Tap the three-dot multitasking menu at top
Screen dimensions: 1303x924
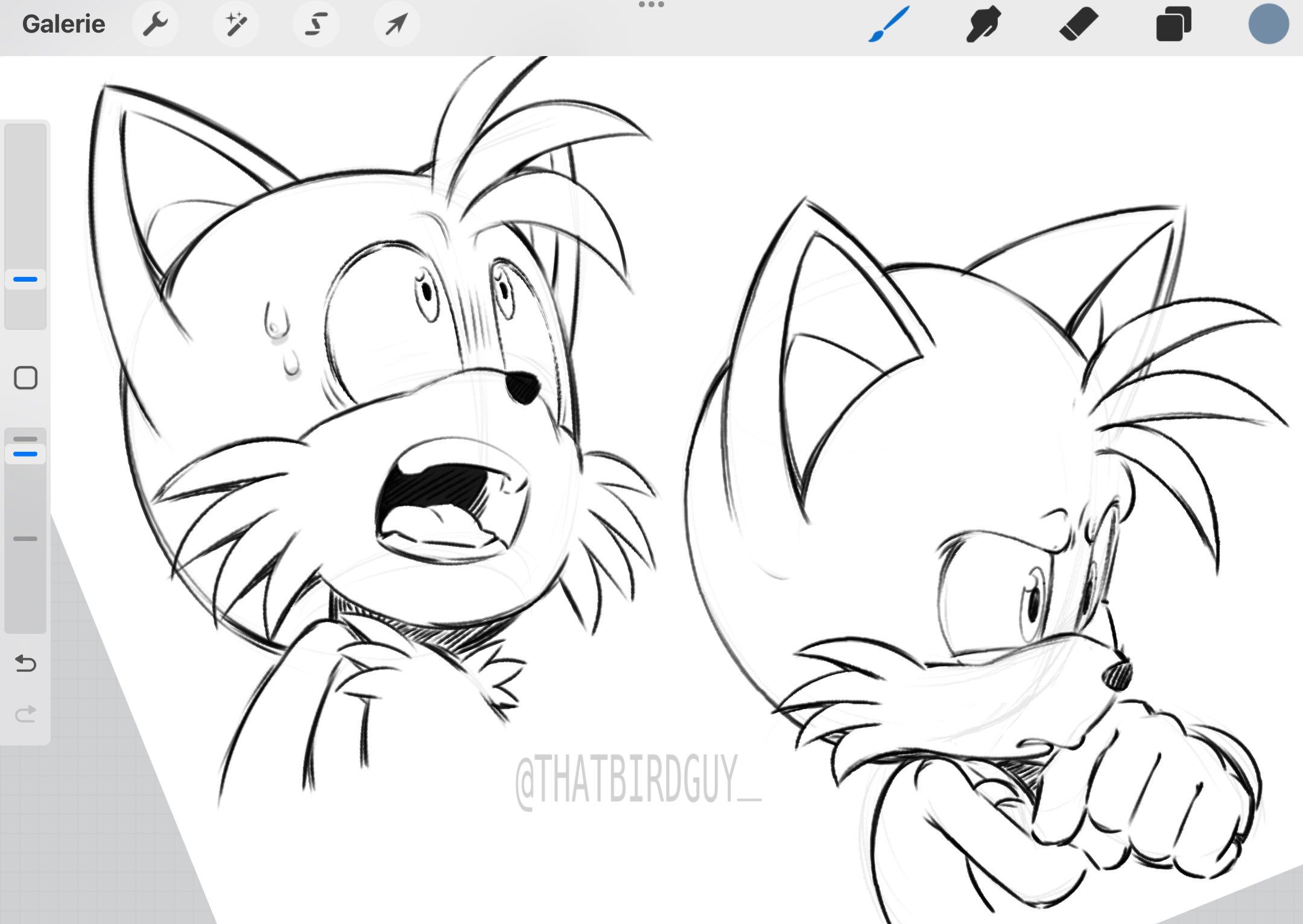(x=651, y=5)
